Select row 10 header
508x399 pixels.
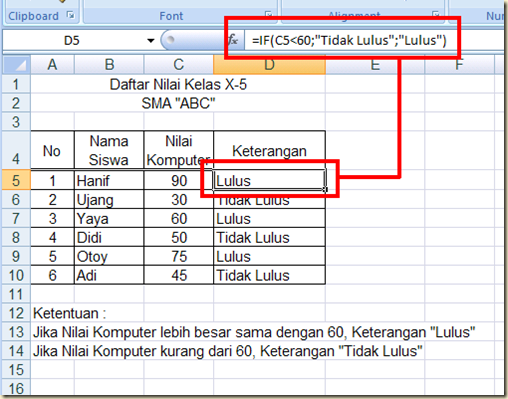coord(16,275)
